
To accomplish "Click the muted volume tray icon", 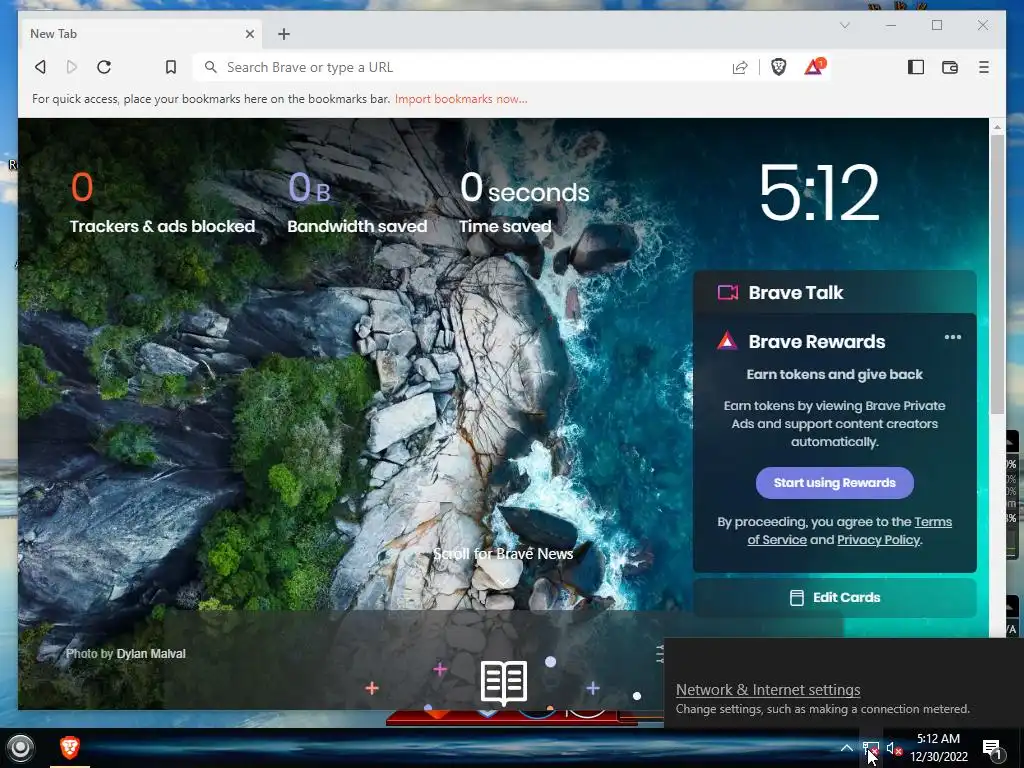I will coord(894,750).
